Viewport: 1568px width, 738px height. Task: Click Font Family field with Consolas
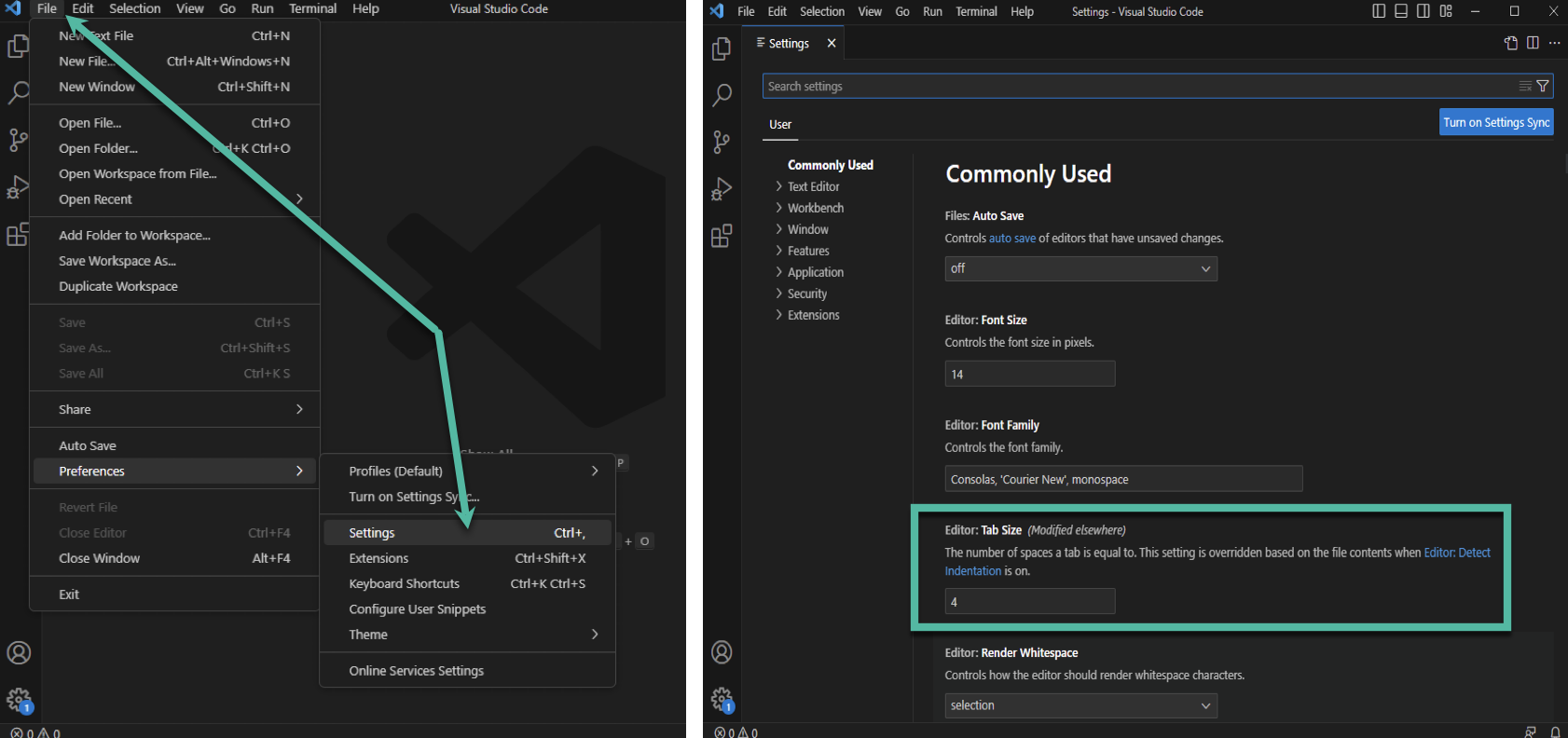pos(1123,479)
